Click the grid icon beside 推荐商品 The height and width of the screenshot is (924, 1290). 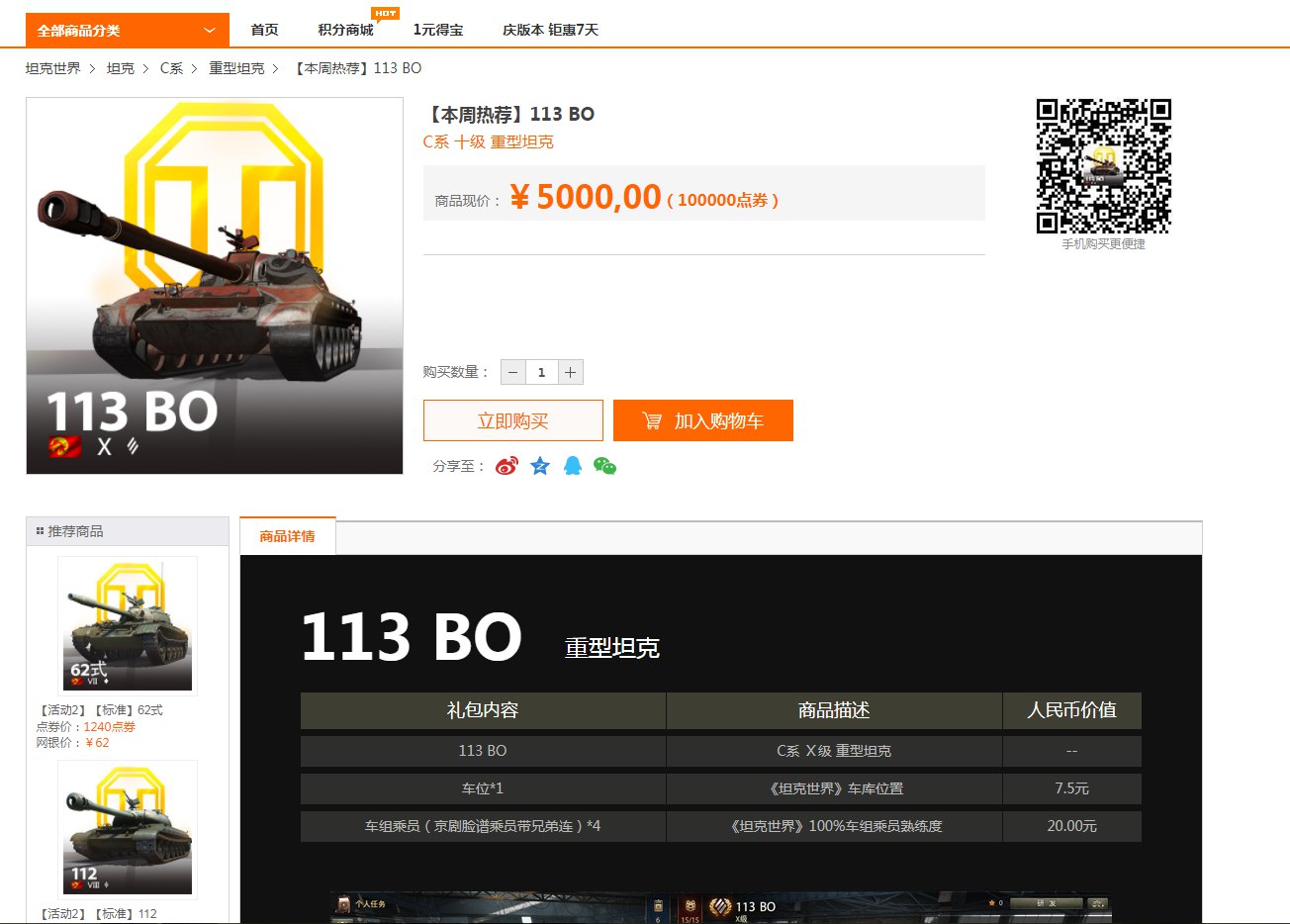[40, 531]
